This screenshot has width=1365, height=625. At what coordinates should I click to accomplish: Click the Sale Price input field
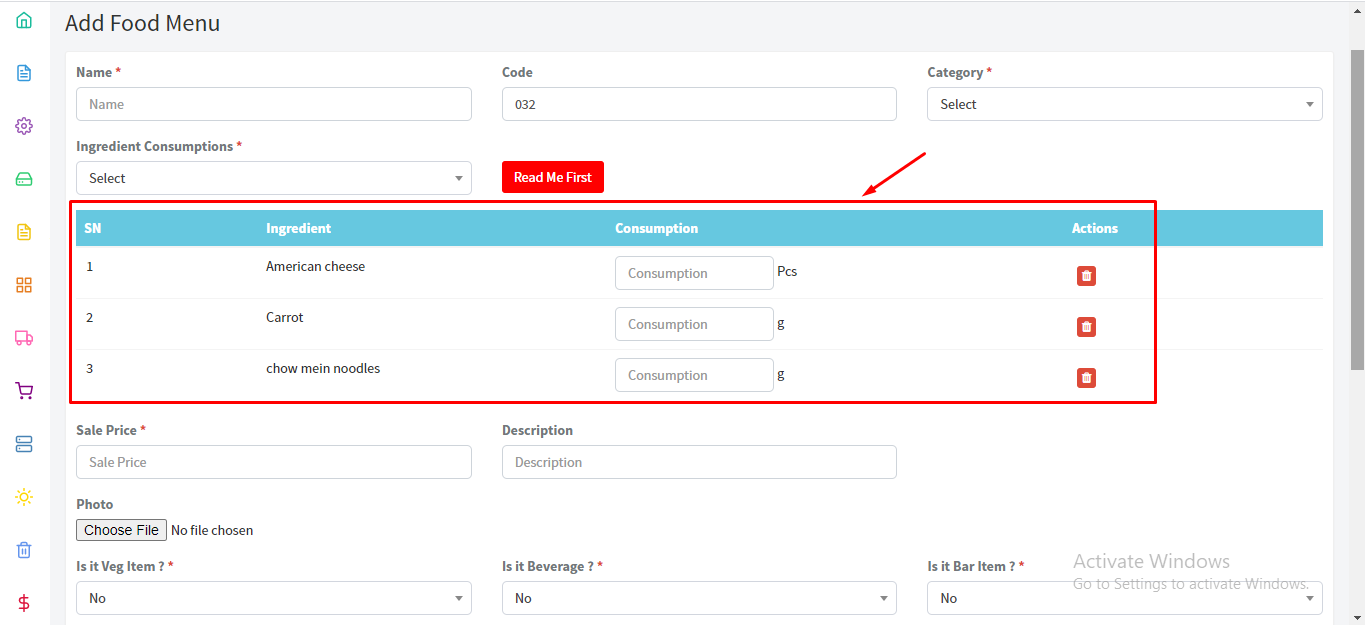pyautogui.click(x=273, y=462)
